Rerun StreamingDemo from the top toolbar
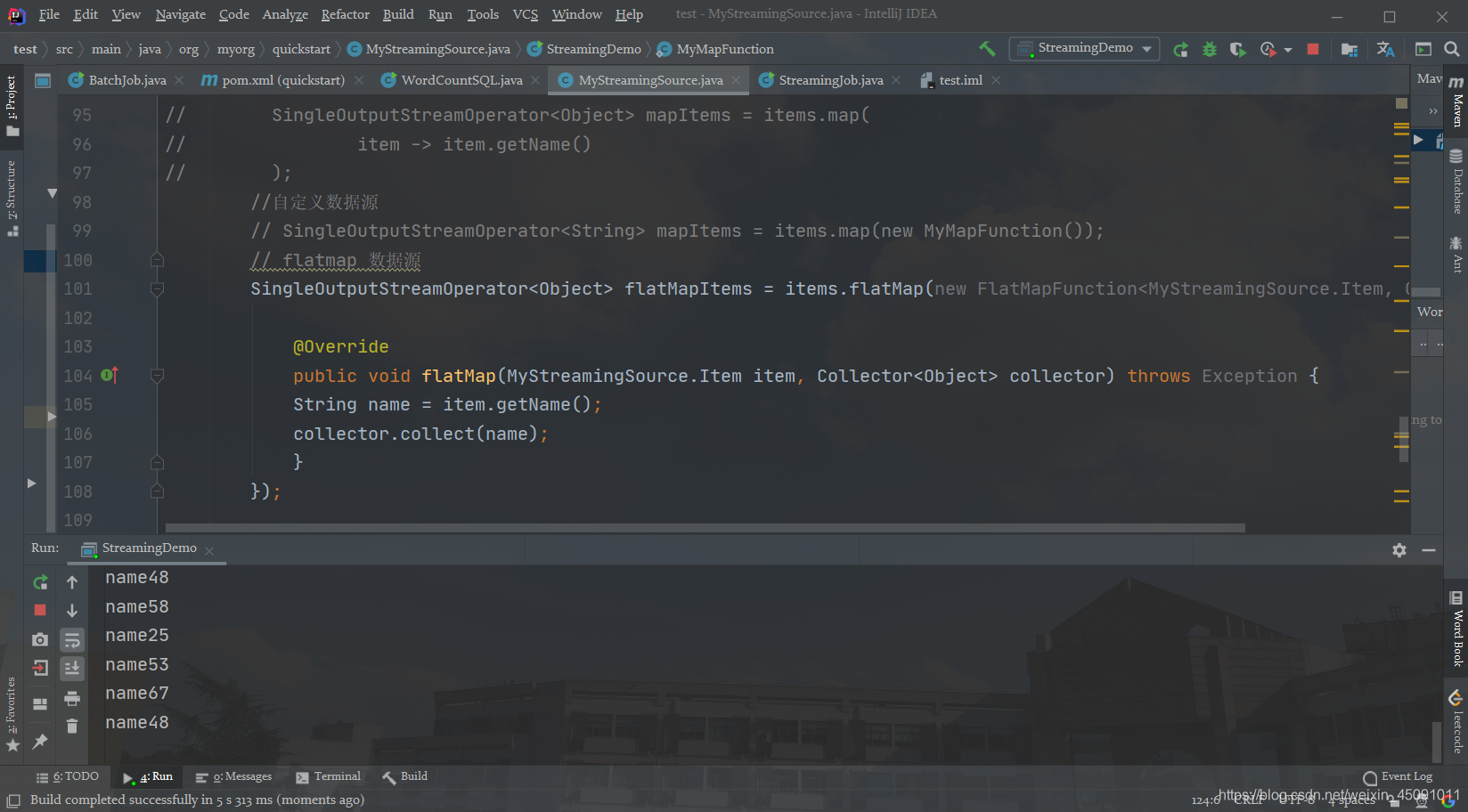Screen dimensions: 1468x812 (x=1181, y=49)
